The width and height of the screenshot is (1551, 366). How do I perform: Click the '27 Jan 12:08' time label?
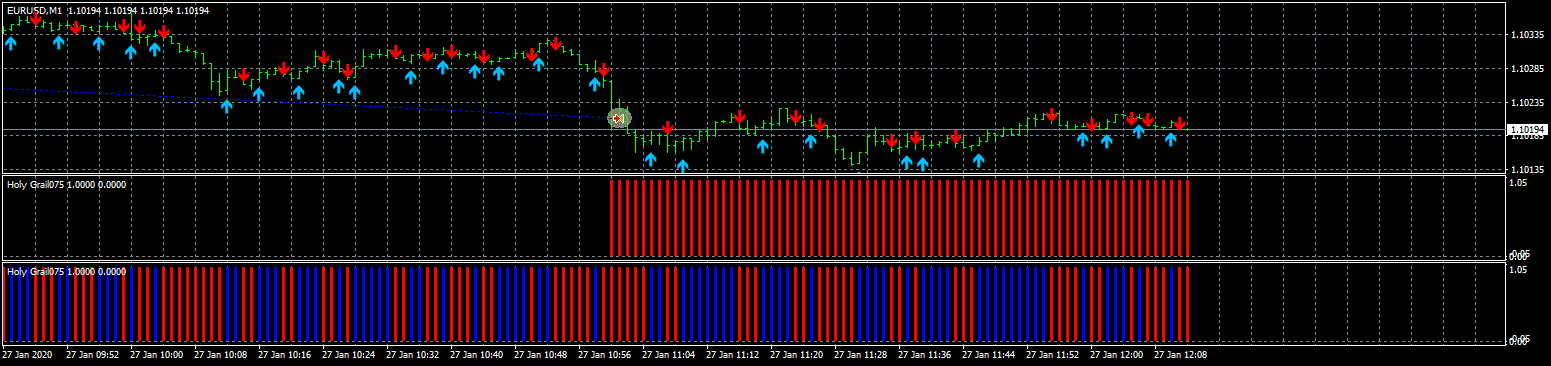[1180, 354]
